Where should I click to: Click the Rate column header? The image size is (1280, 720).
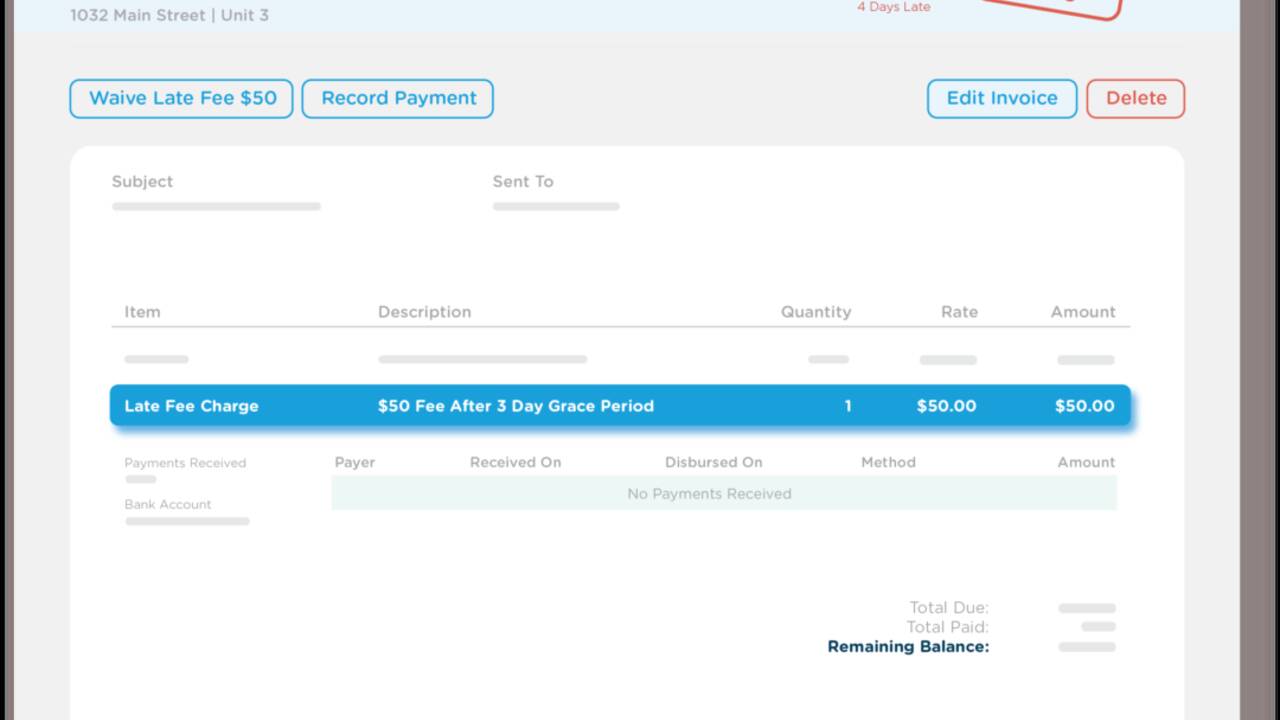click(x=959, y=311)
